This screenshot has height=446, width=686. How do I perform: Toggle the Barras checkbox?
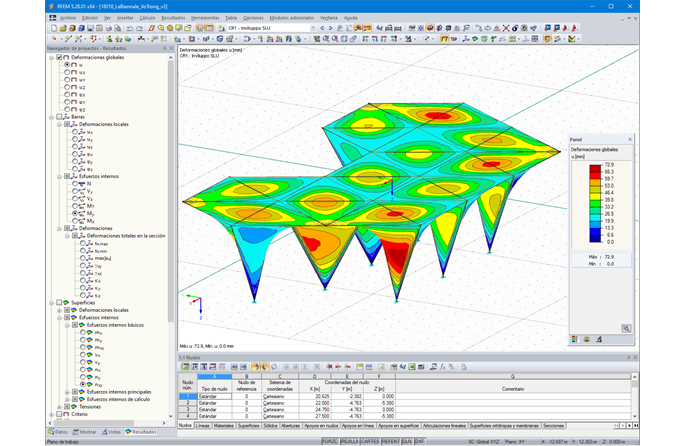(x=59, y=117)
